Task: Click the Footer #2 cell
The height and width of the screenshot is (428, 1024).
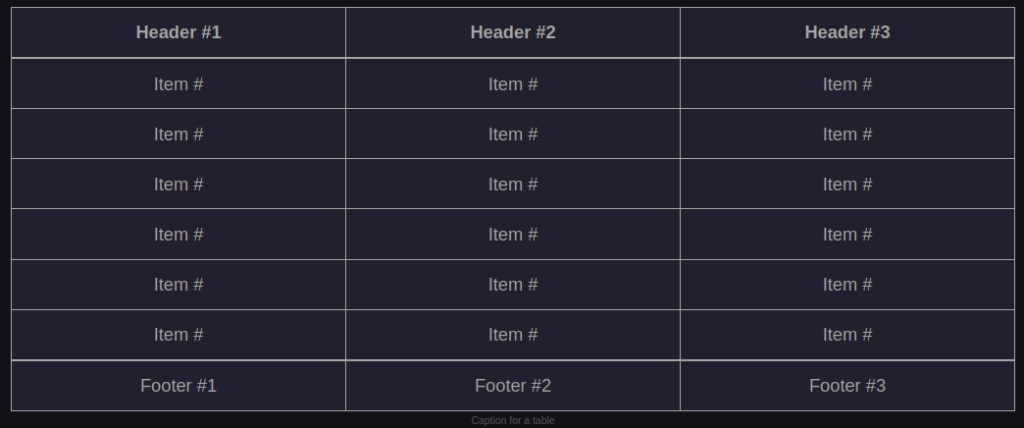Action: point(512,385)
